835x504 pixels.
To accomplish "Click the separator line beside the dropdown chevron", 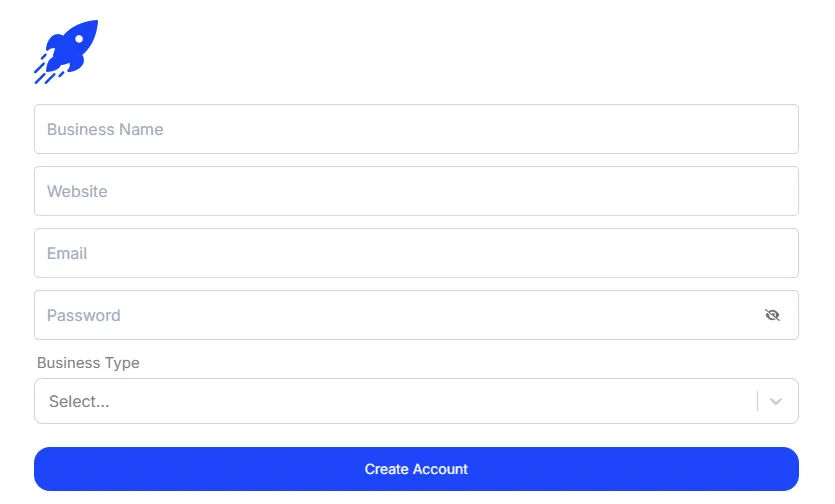I will tap(757, 401).
